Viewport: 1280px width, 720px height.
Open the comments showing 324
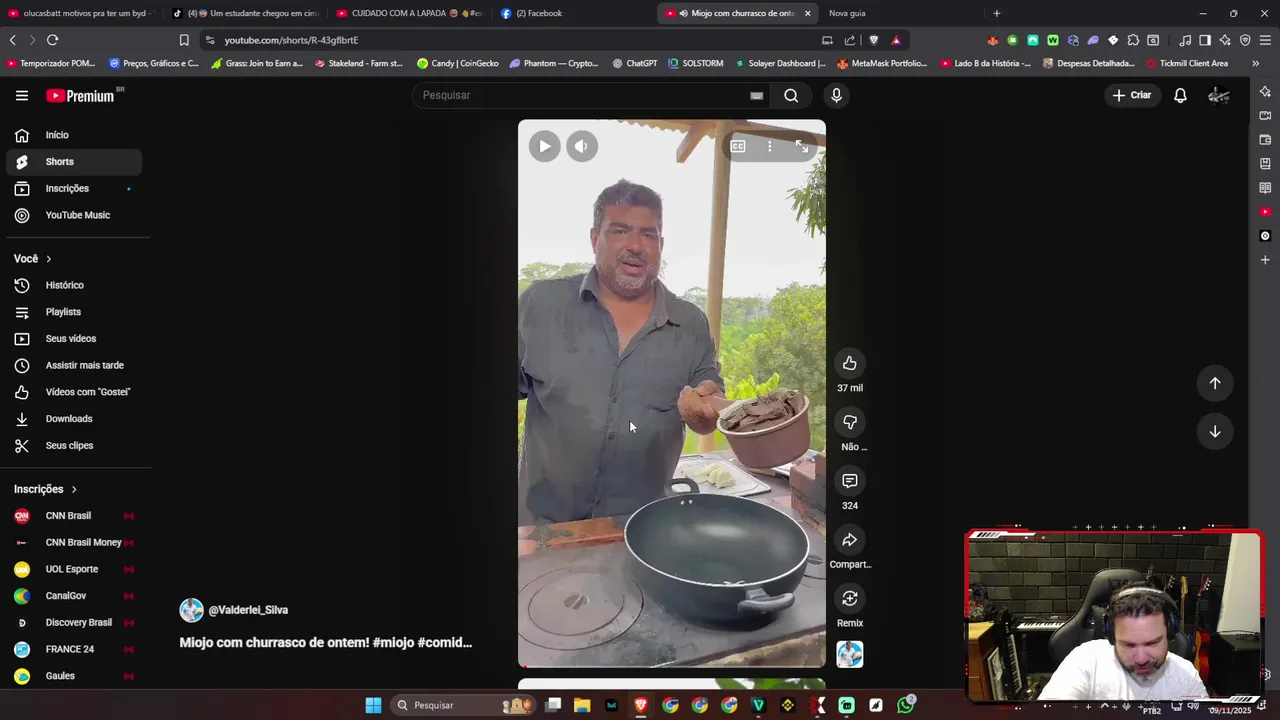(x=850, y=481)
